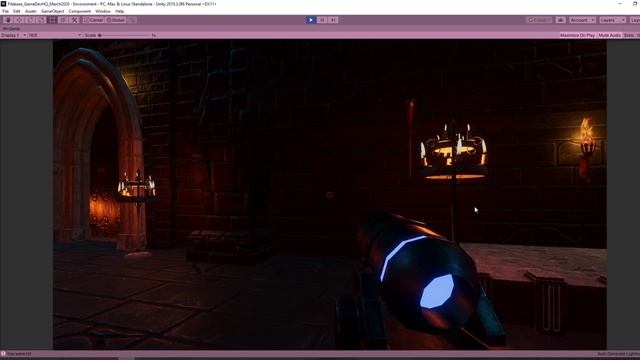The width and height of the screenshot is (640, 360).
Task: Open the editor Layout dropdown
Action: pos(635,20)
